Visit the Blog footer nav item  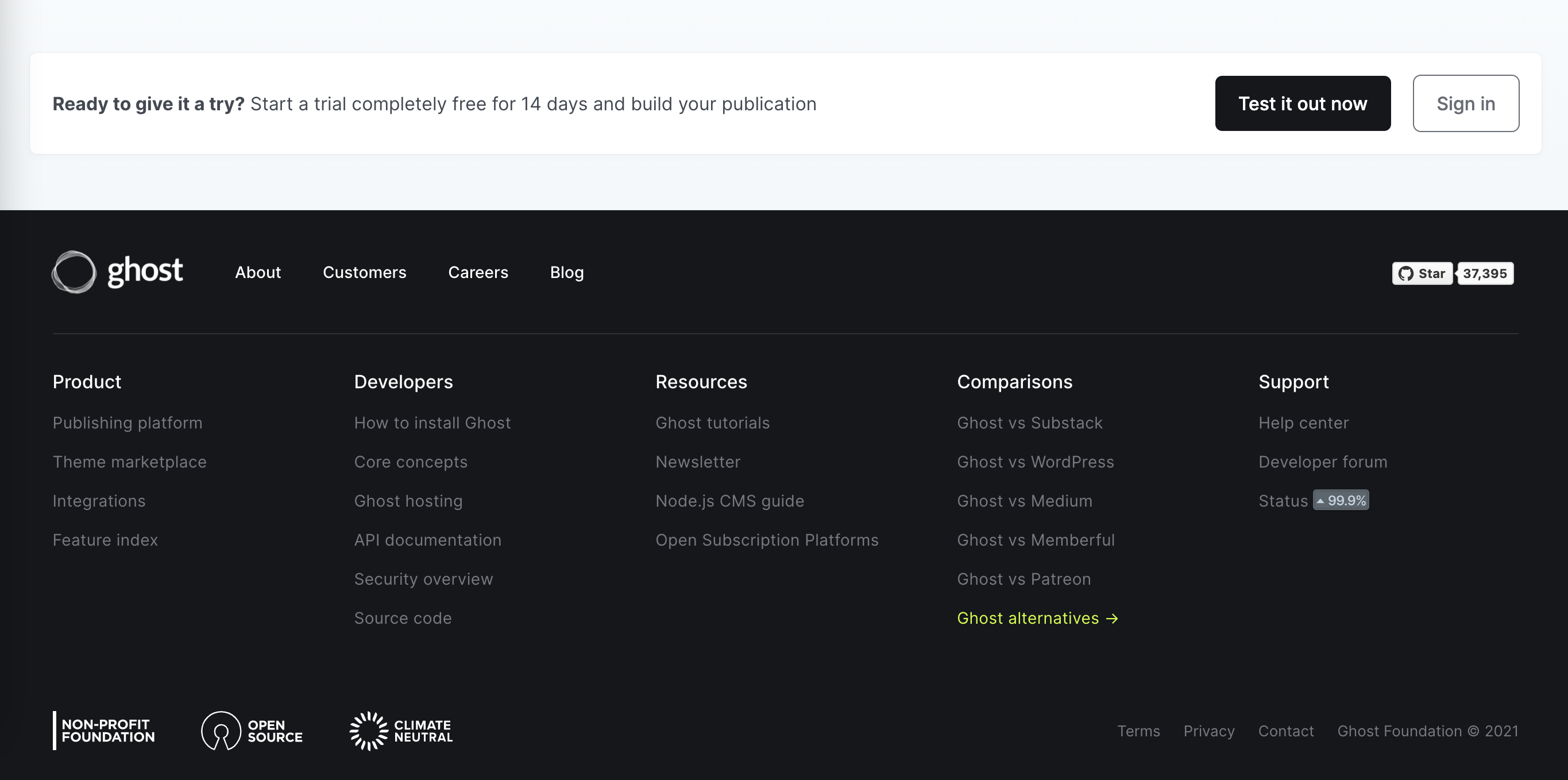pos(567,272)
